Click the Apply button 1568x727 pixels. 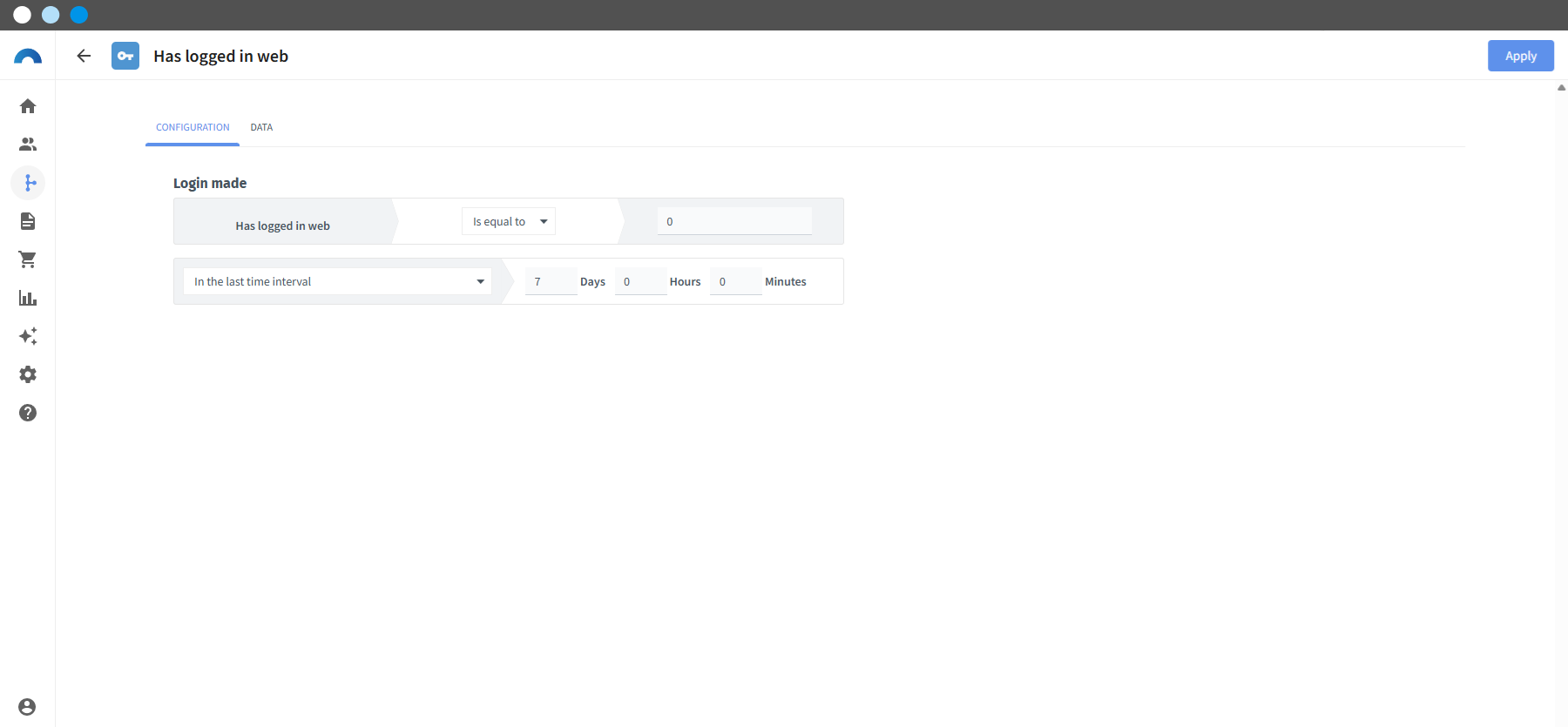tap(1521, 56)
